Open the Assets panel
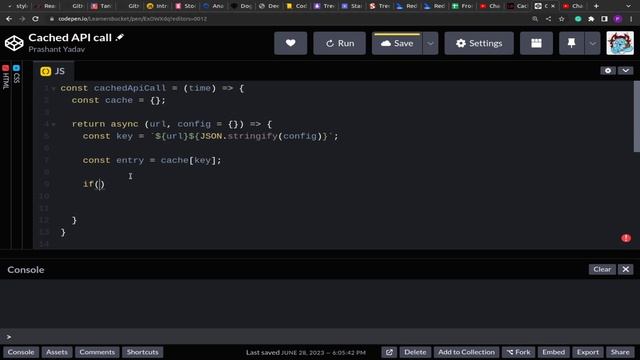 57,352
